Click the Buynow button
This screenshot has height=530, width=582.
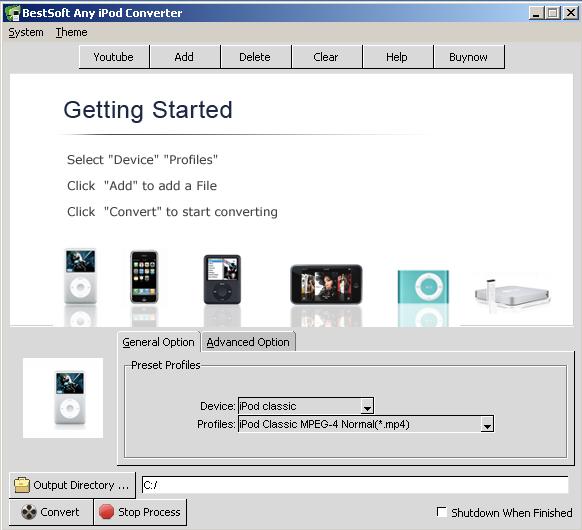point(468,57)
